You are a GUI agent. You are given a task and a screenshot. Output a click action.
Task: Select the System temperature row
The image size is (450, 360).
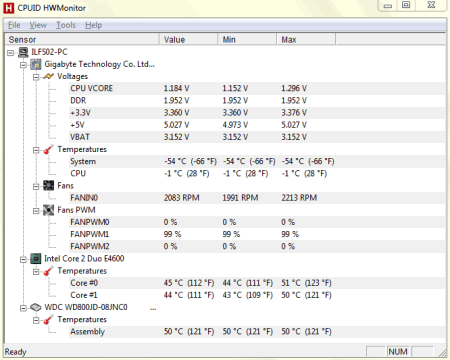(x=257, y=161)
